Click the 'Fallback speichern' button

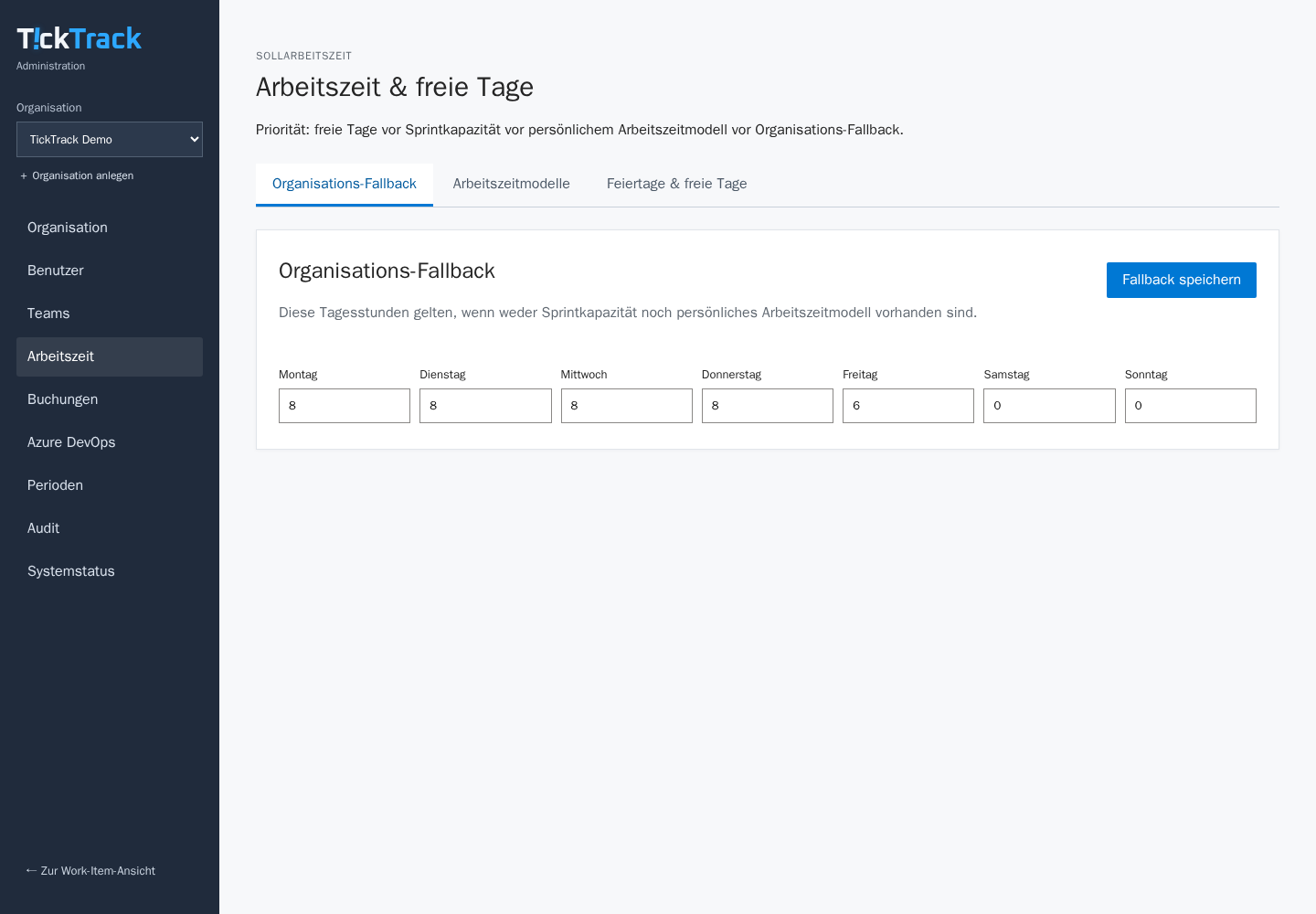(x=1182, y=280)
